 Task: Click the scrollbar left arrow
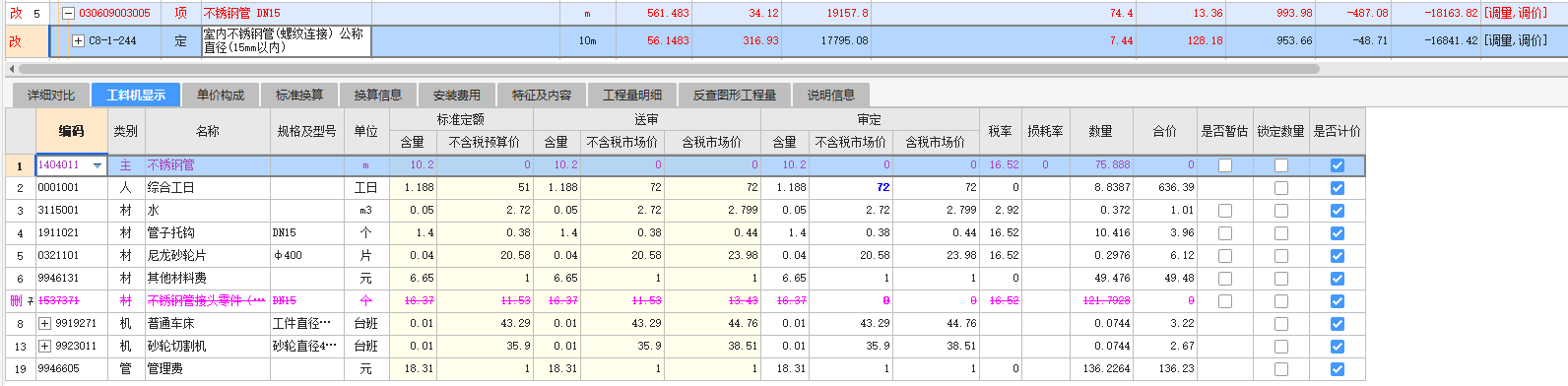(11, 69)
